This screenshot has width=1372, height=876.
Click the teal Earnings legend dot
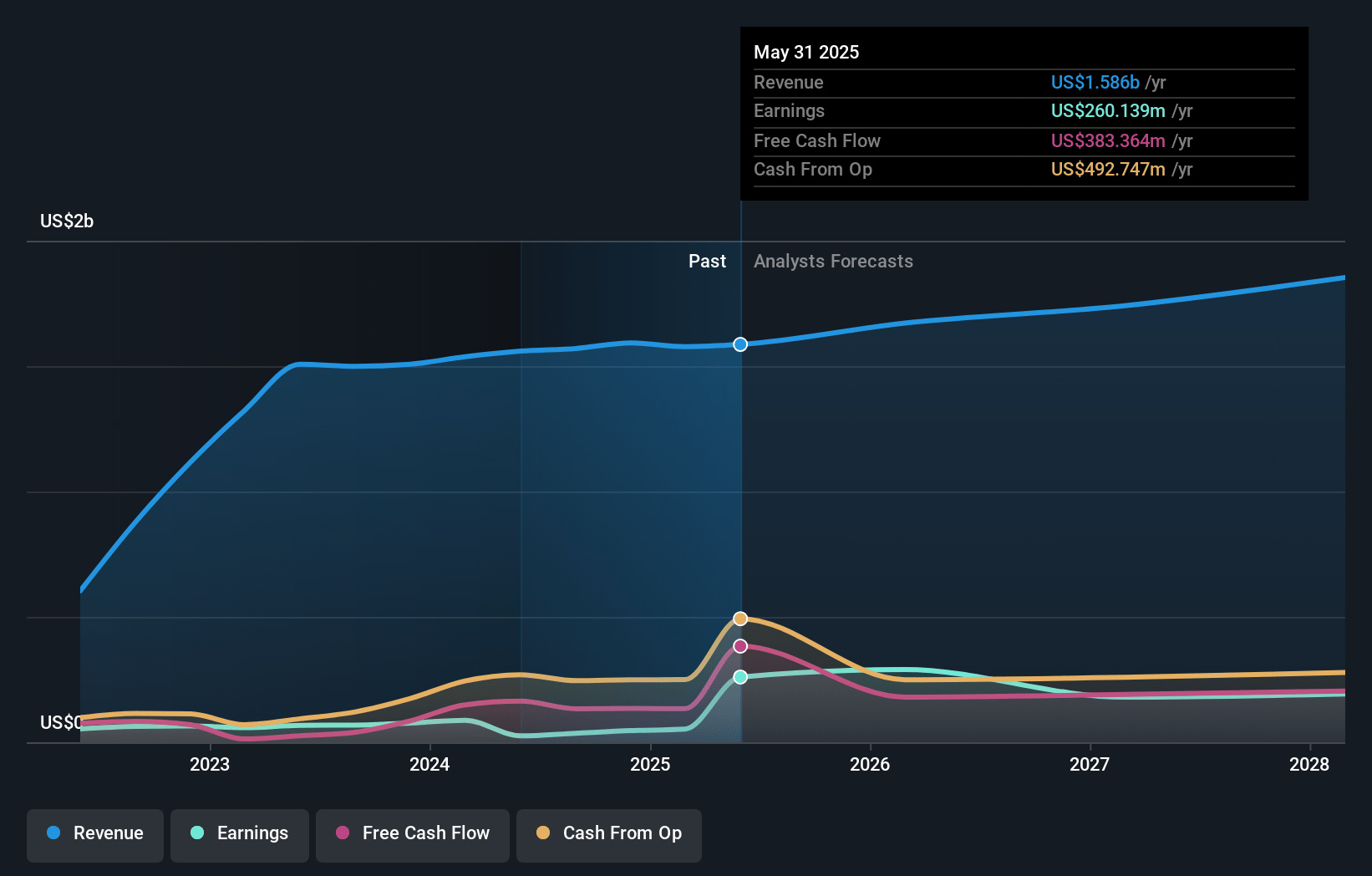[x=197, y=833]
